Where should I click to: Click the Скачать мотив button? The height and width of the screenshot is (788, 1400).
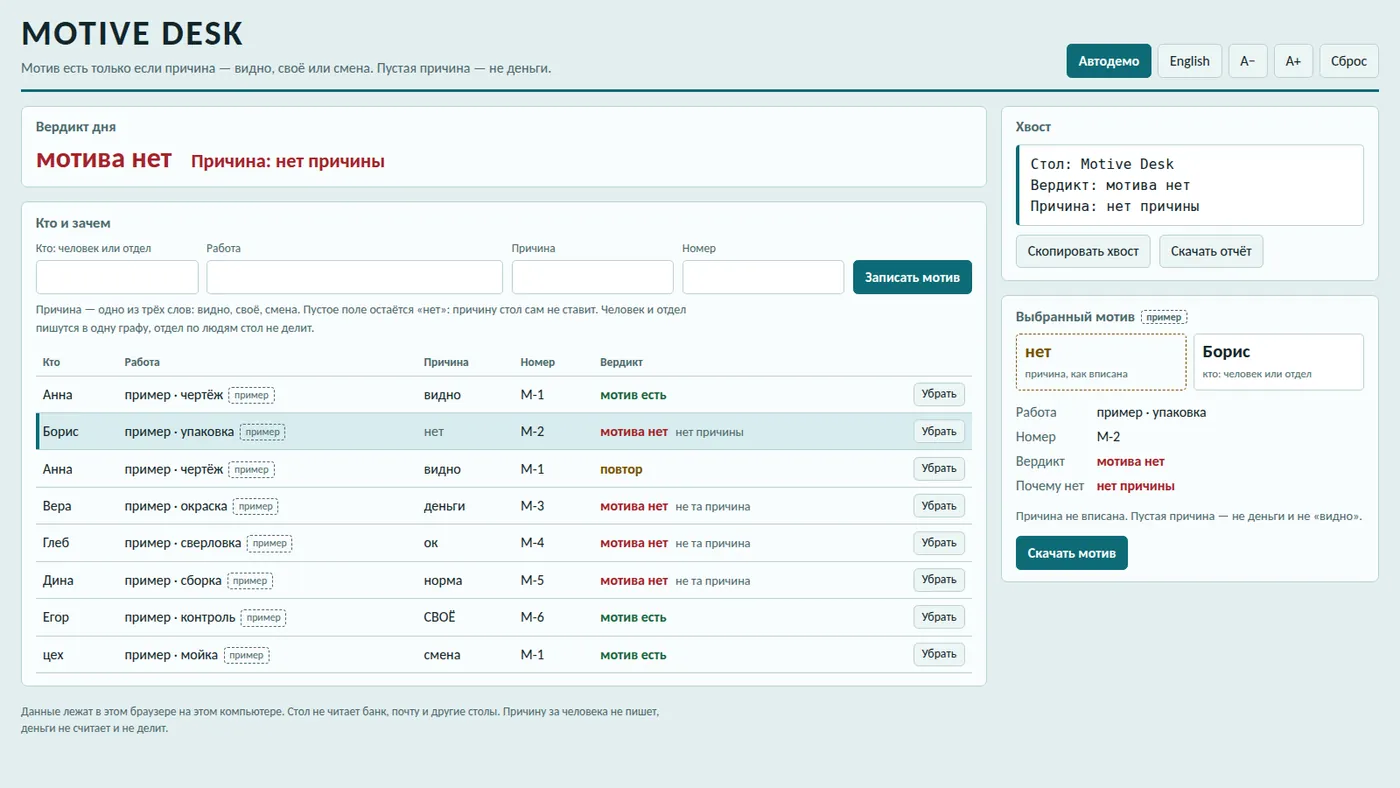1072,553
